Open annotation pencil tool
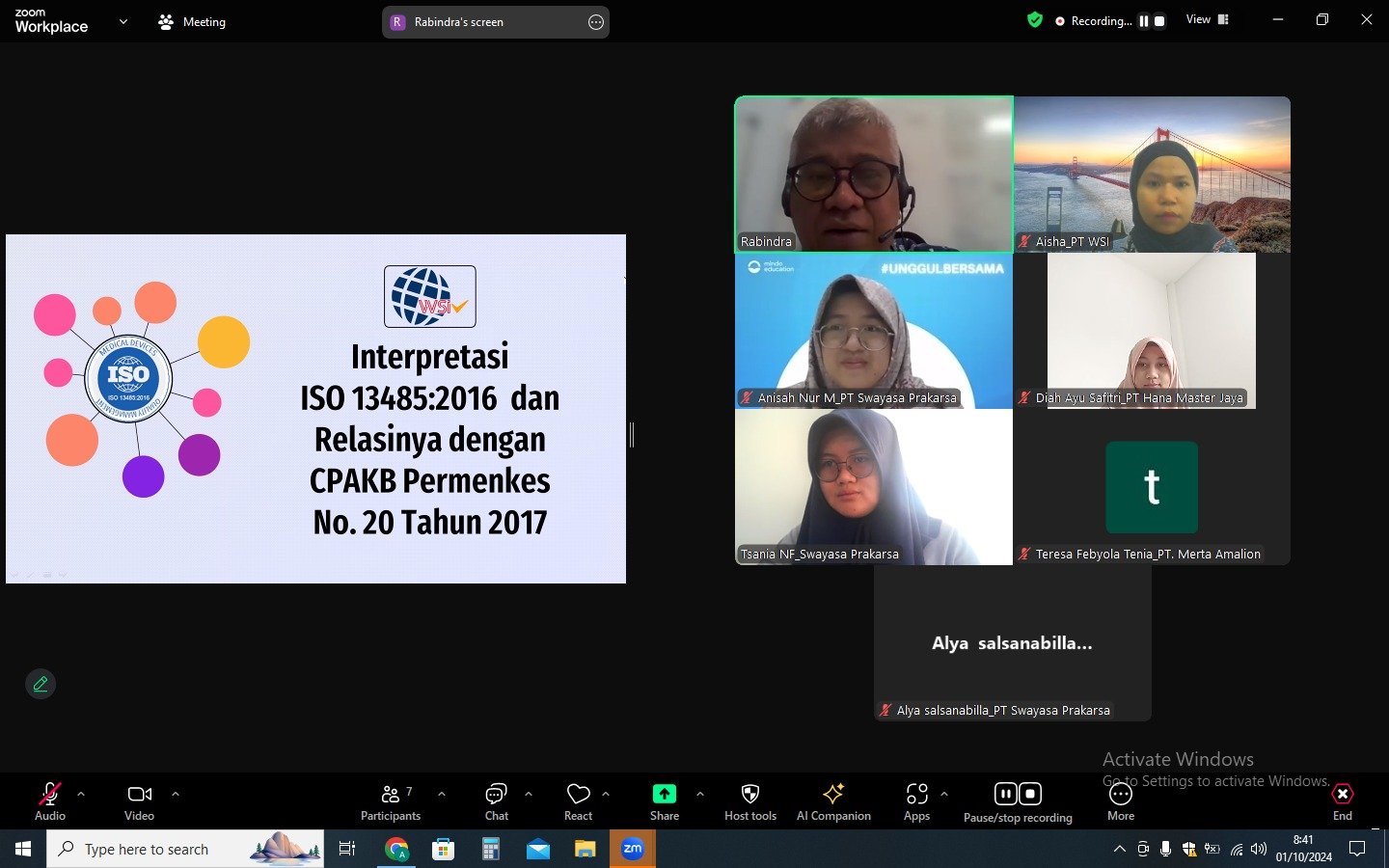The image size is (1389, 868). (x=41, y=684)
